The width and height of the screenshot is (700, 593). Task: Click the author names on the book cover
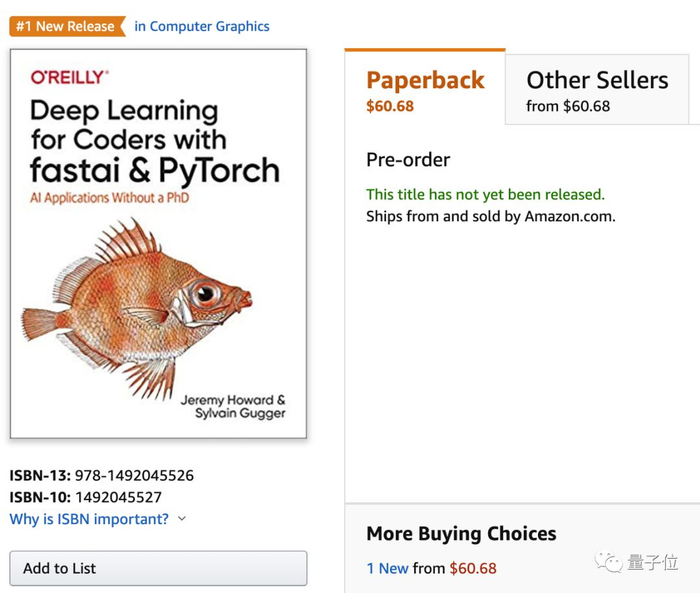click(x=233, y=406)
